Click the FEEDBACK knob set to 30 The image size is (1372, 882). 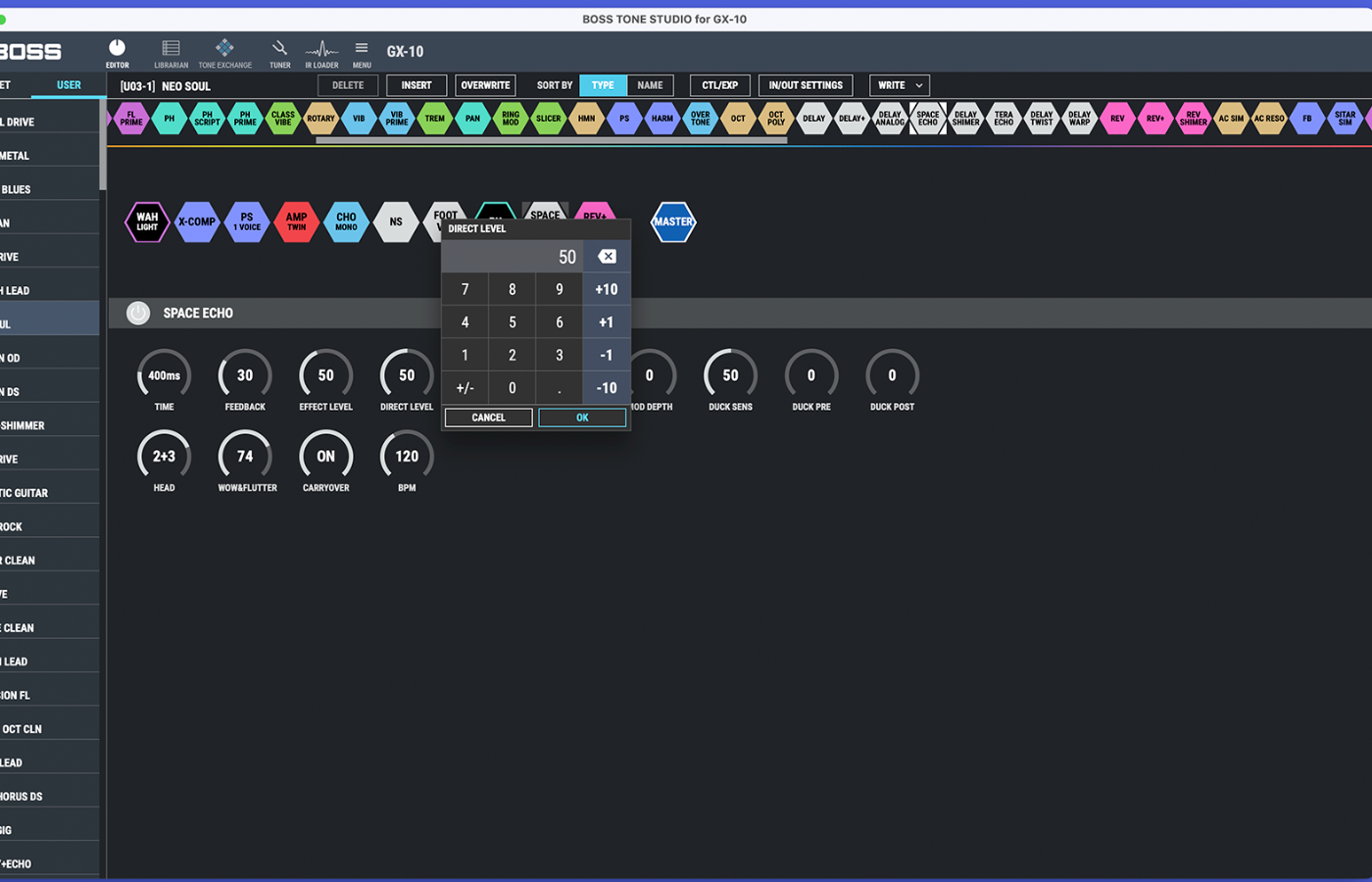click(245, 376)
